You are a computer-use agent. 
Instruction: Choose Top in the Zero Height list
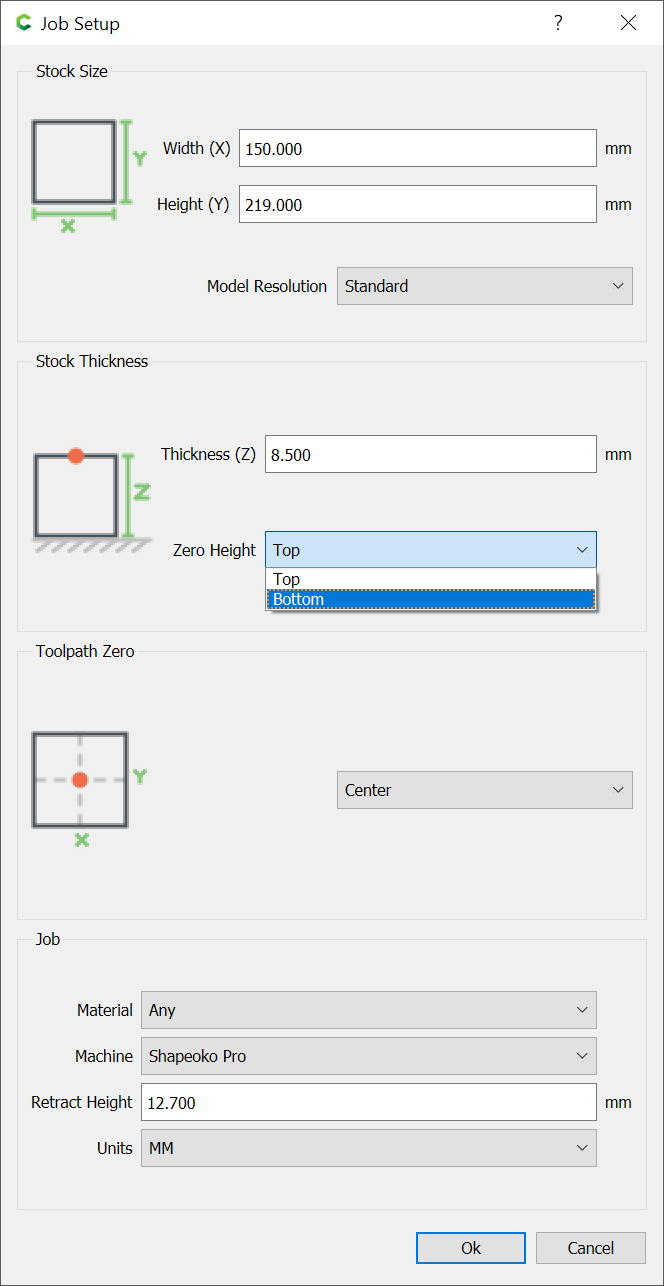(x=431, y=579)
